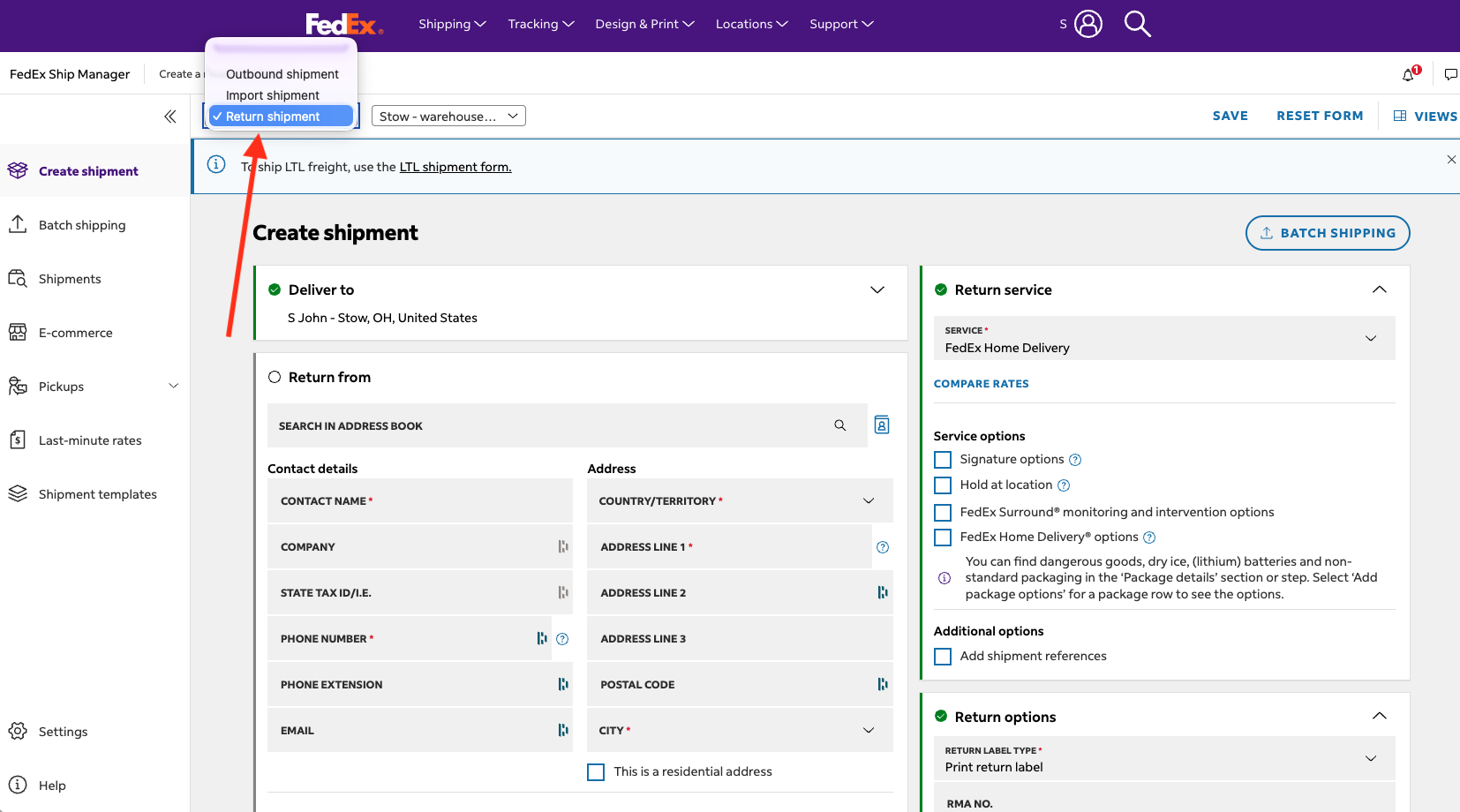This screenshot has width=1460, height=812.
Task: Click the E-commerce storefront icon
Action: click(18, 333)
